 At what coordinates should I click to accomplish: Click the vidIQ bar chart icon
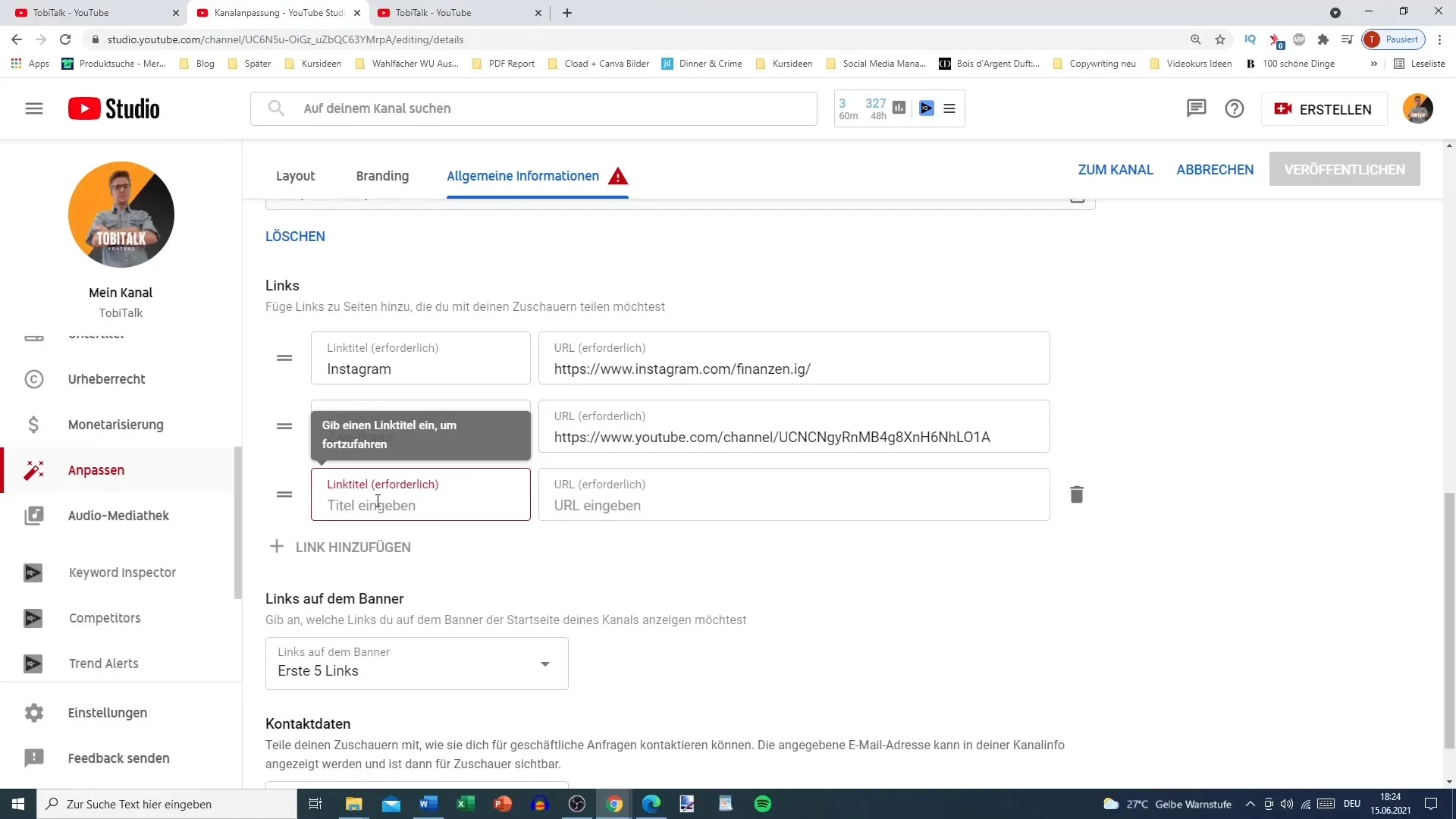click(x=899, y=108)
